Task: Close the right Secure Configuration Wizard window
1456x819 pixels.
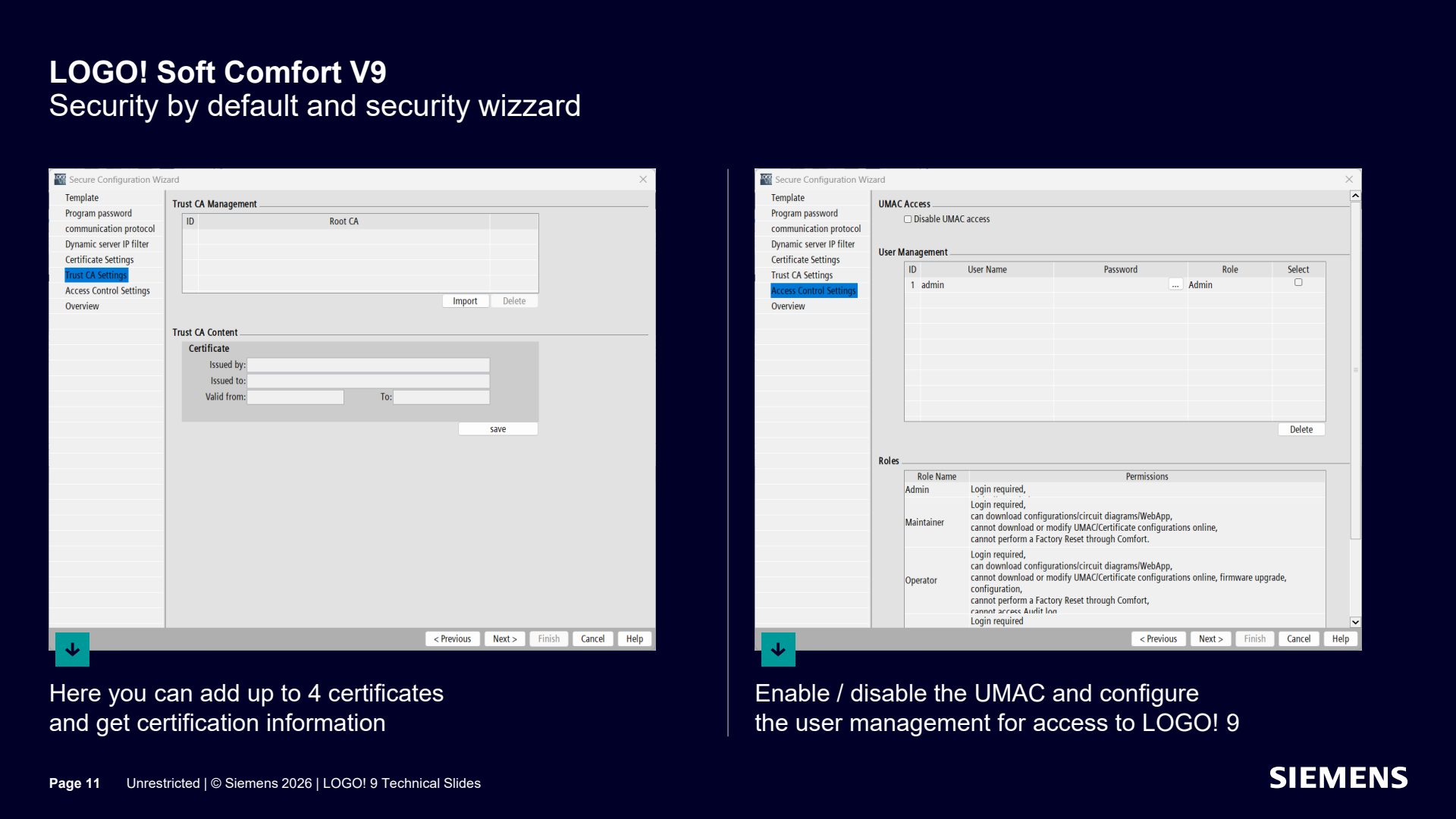Action: point(1349,180)
